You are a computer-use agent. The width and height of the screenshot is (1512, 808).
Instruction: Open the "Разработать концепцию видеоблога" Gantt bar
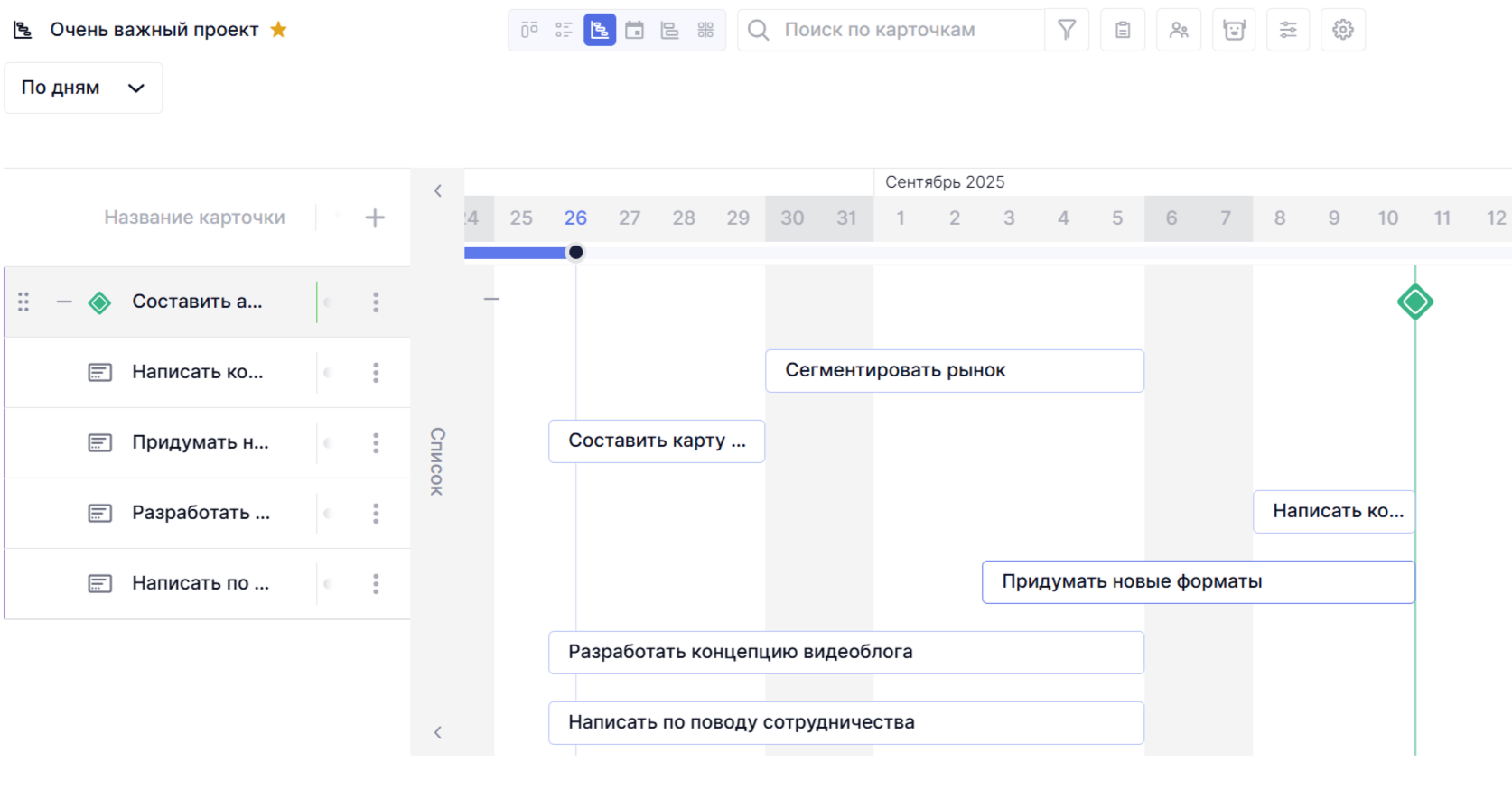click(846, 653)
